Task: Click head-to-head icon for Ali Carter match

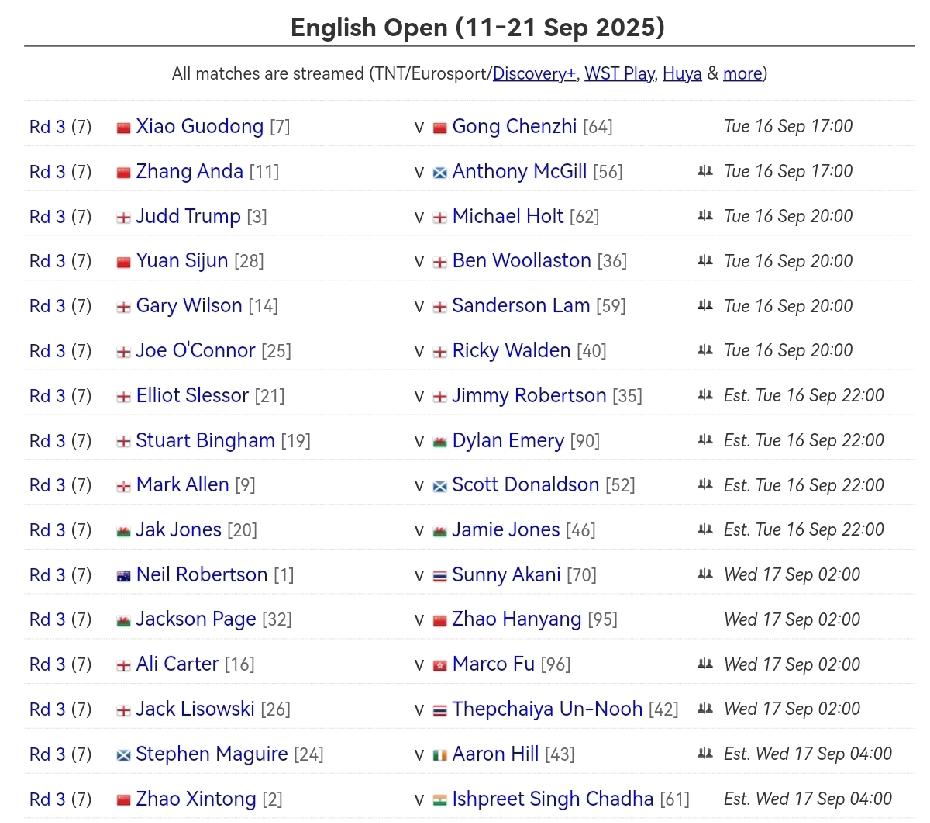Action: coord(705,664)
